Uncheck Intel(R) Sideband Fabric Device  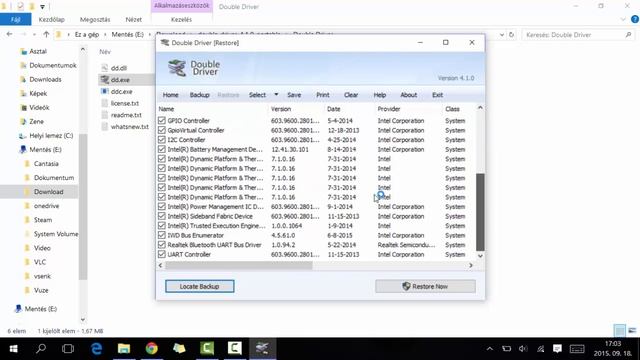[x=162, y=216]
